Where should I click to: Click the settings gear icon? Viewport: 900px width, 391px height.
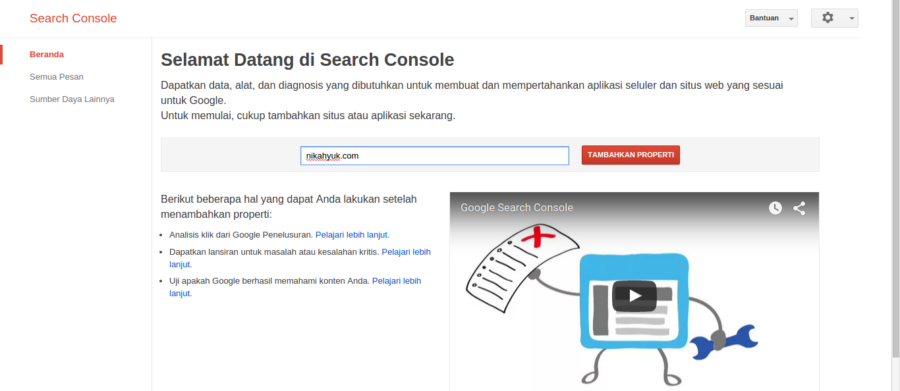[x=827, y=18]
